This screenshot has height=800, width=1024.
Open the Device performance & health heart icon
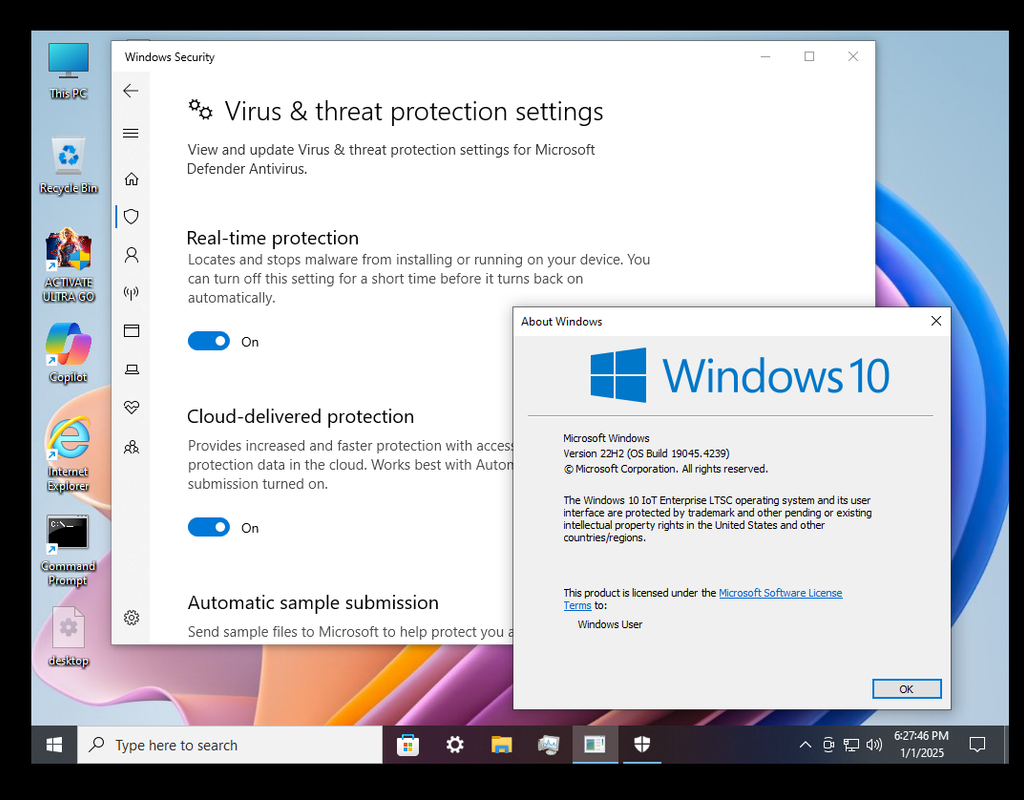pyautogui.click(x=131, y=408)
